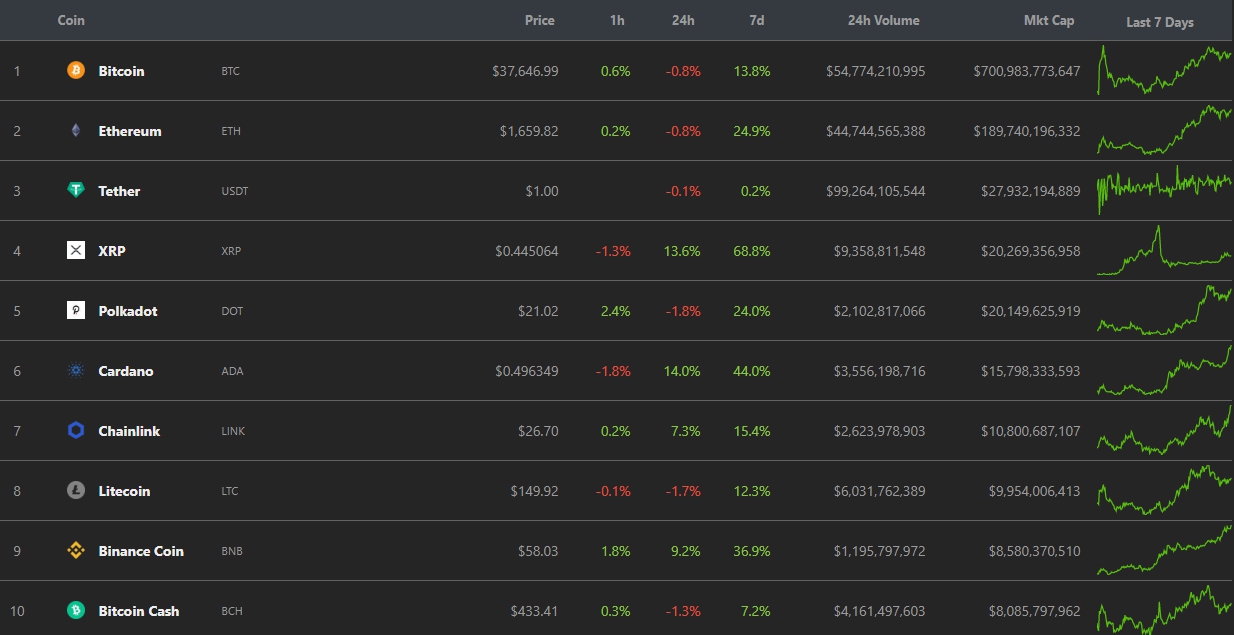Click the Binance Coin icon
Viewport: 1234px width, 635px height.
click(76, 551)
